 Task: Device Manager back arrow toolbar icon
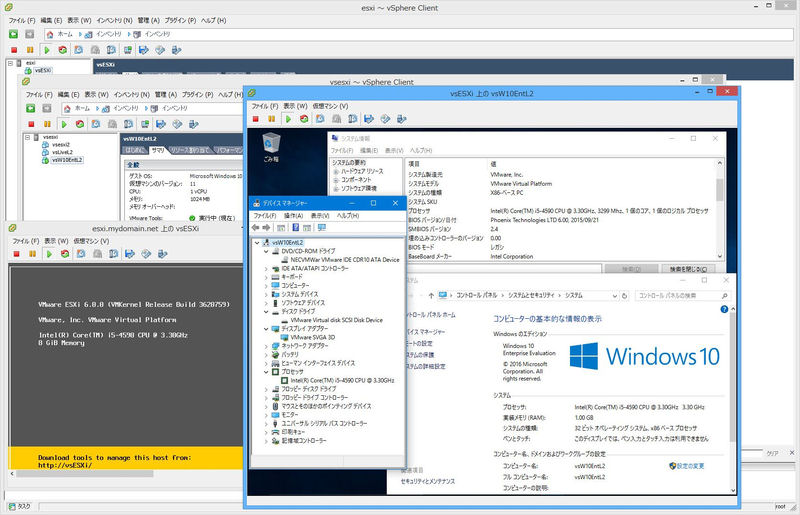(256, 228)
